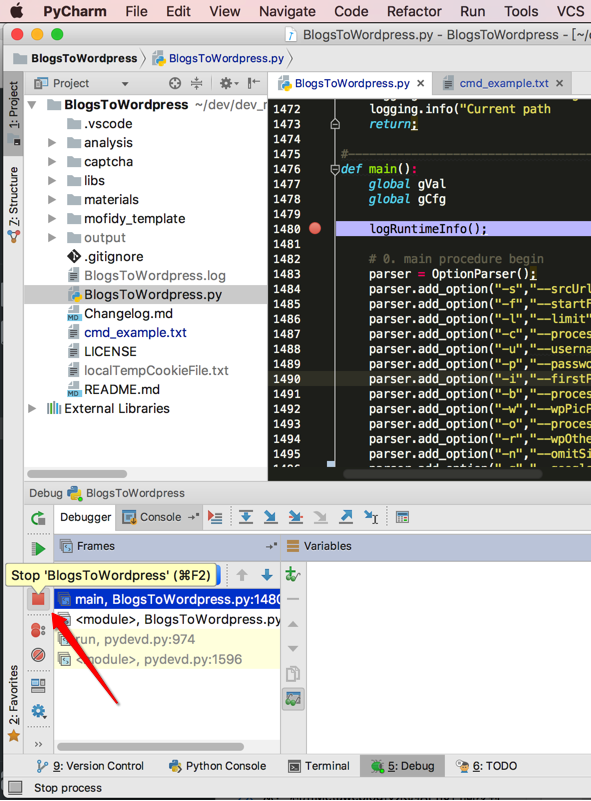This screenshot has width=591, height=801.
Task: Select LICENSE file in project tree
Action: (x=110, y=351)
